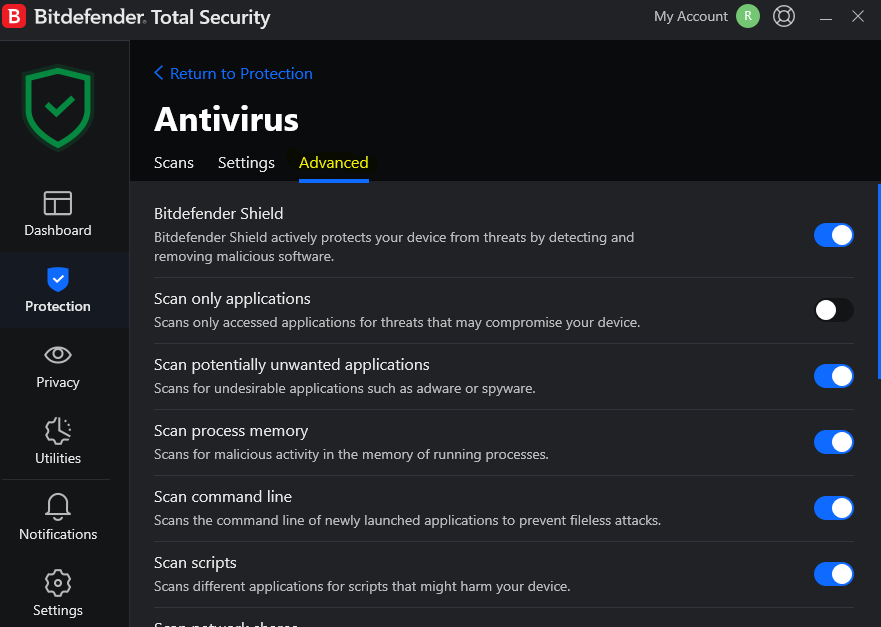Screen dimensions: 881x627
Task: Click the support lifebuoy icon
Action: [x=784, y=16]
